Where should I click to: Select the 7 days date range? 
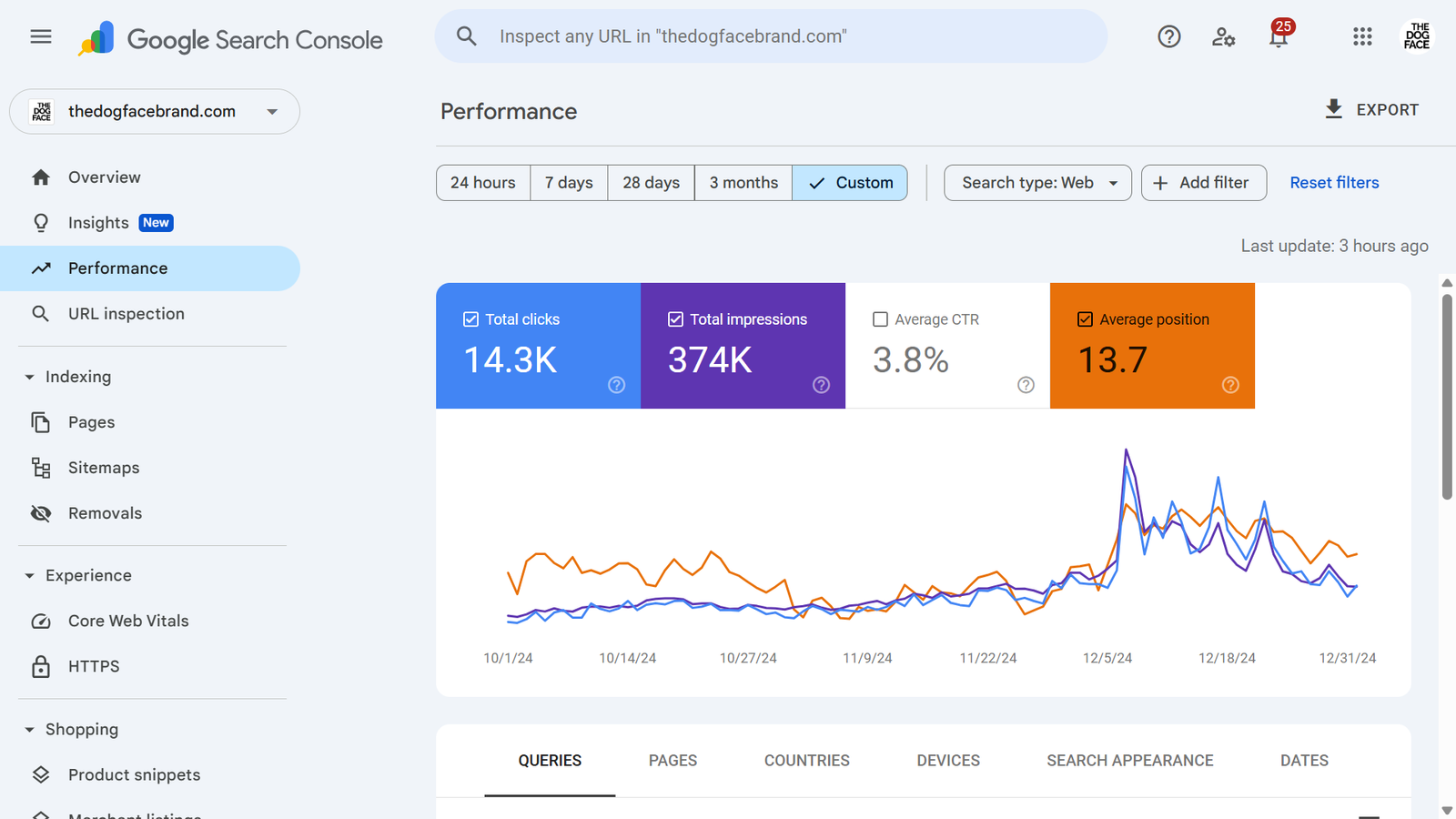[x=569, y=183]
